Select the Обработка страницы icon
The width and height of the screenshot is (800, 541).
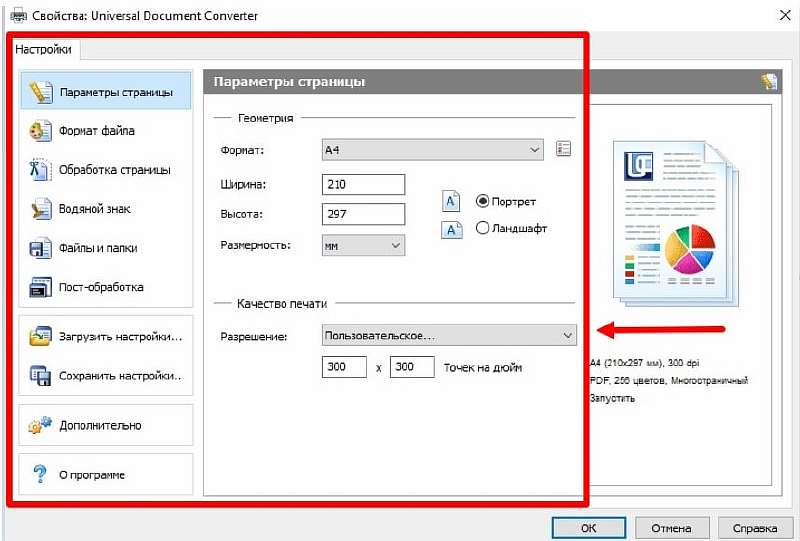pyautogui.click(x=40, y=170)
